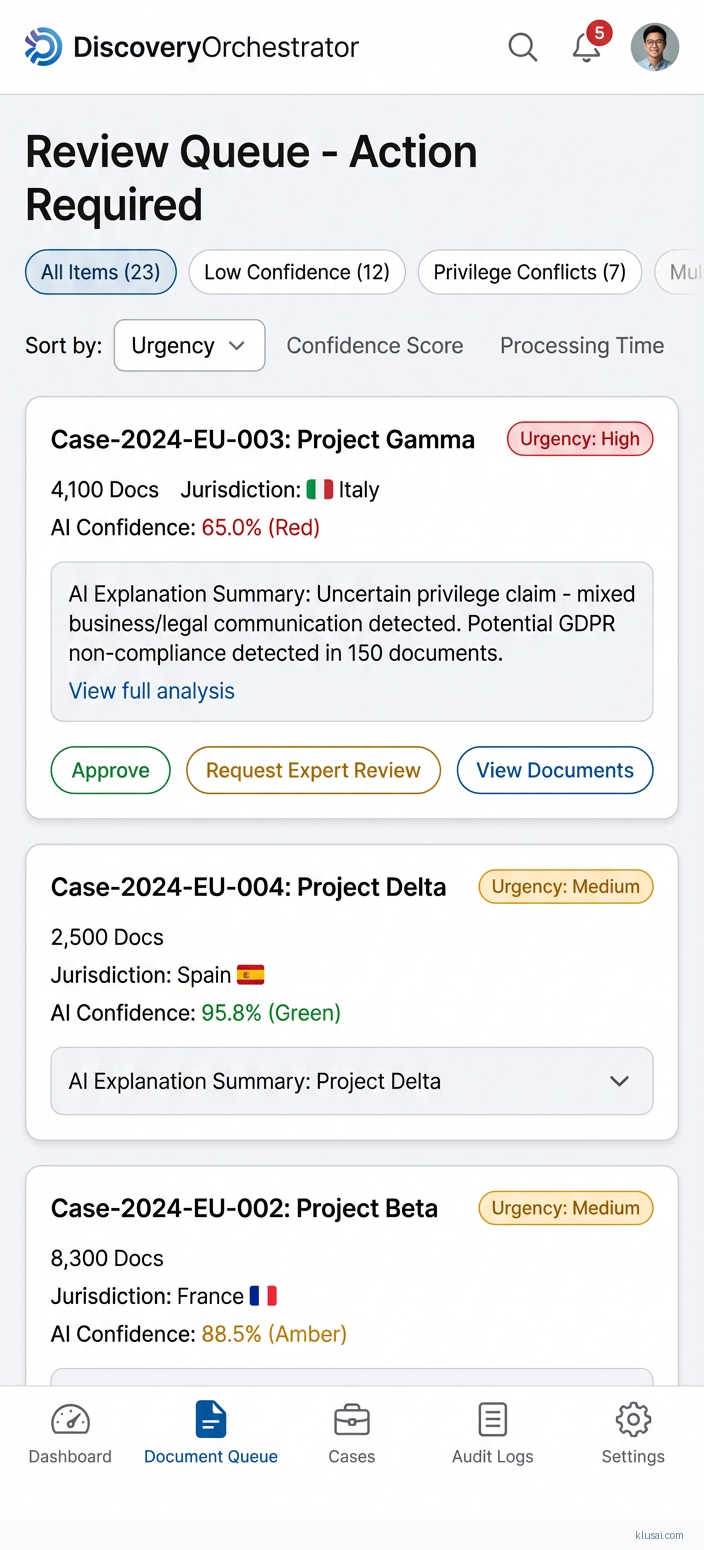
Task: Click the View full analysis link
Action: click(x=152, y=691)
